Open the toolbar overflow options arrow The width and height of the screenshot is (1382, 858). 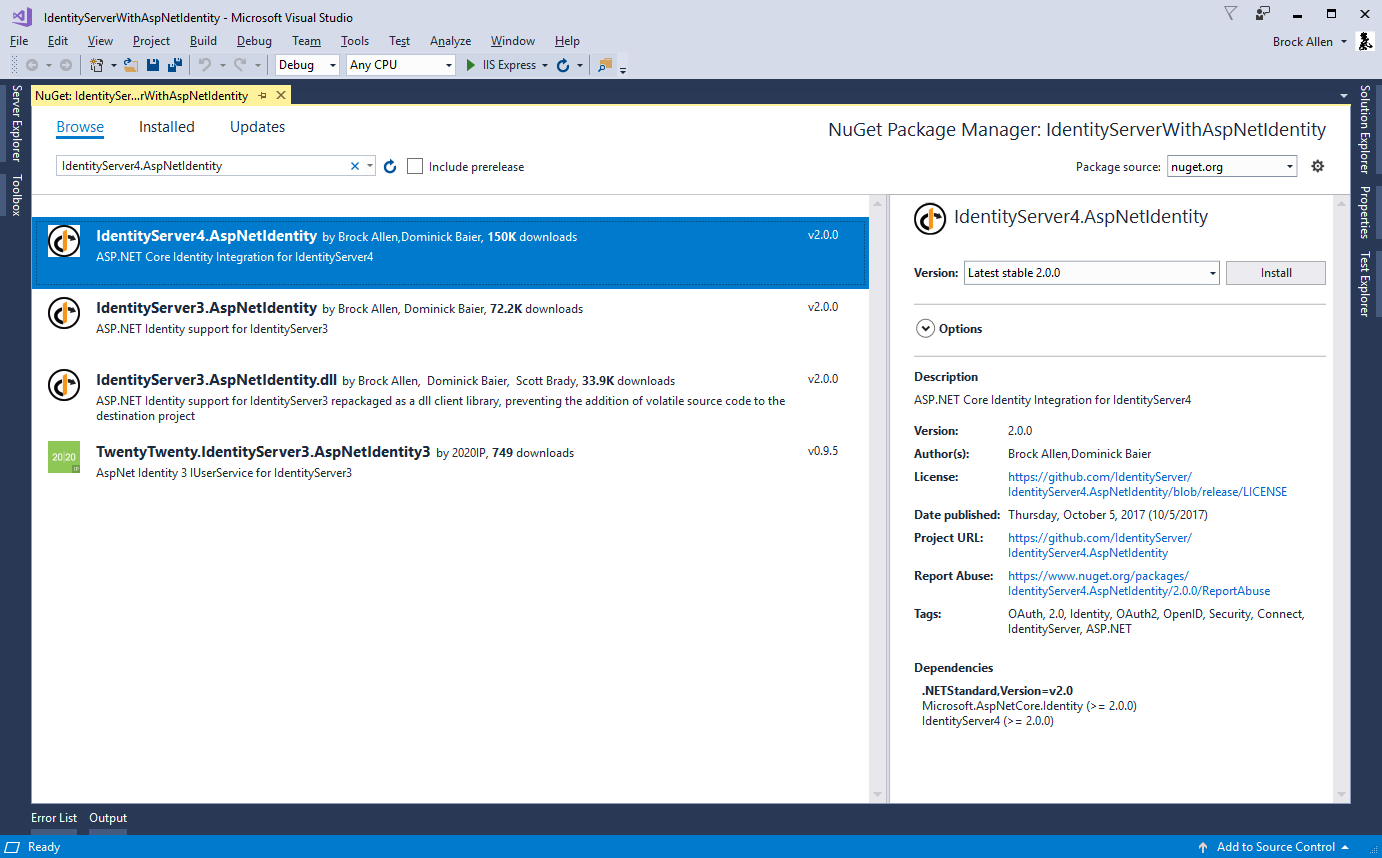point(623,69)
